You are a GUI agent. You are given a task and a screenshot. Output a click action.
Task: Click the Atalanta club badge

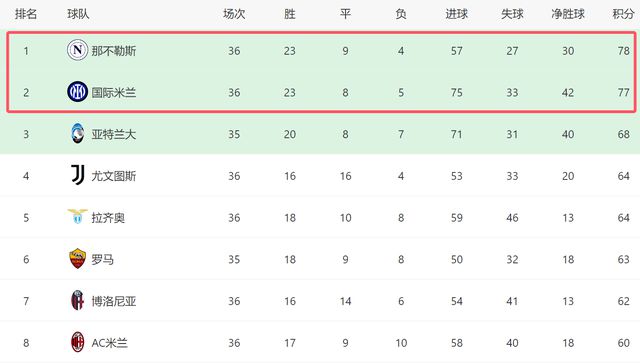point(77,134)
